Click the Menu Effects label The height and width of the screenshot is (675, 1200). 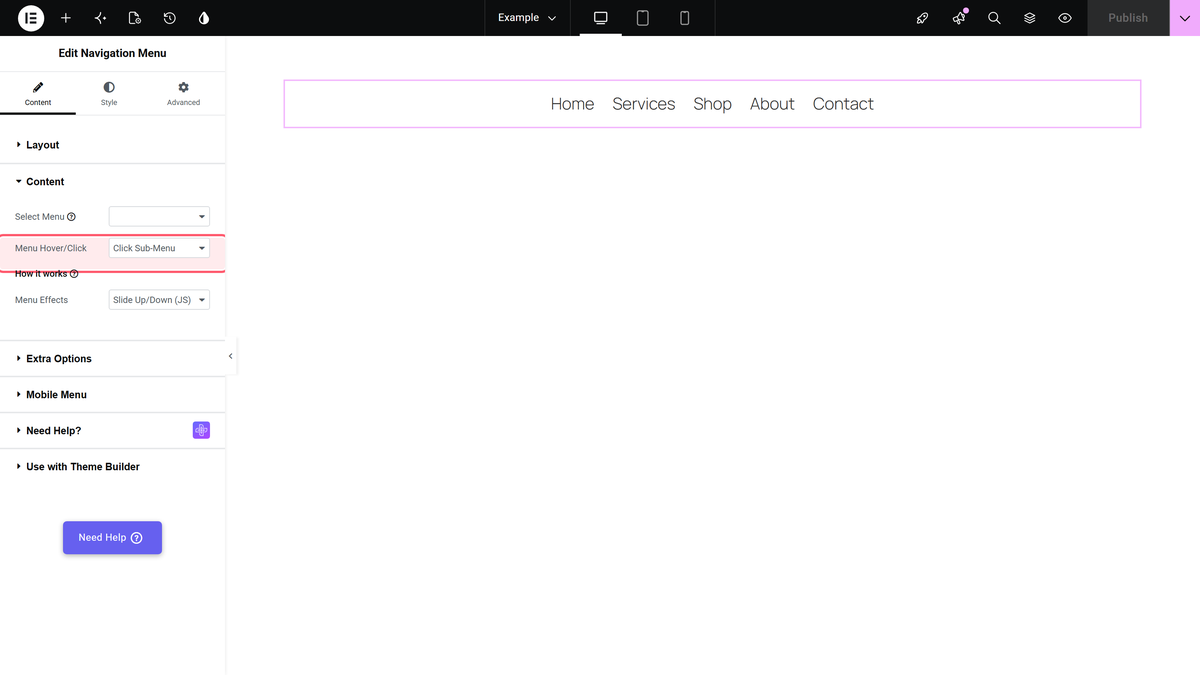[42, 300]
